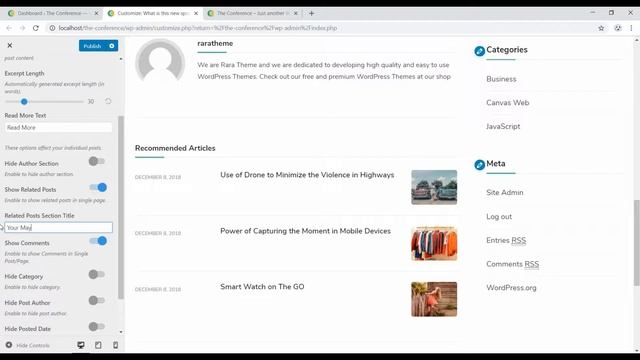Enable Hide Category switch
640x360 pixels.
tap(97, 274)
